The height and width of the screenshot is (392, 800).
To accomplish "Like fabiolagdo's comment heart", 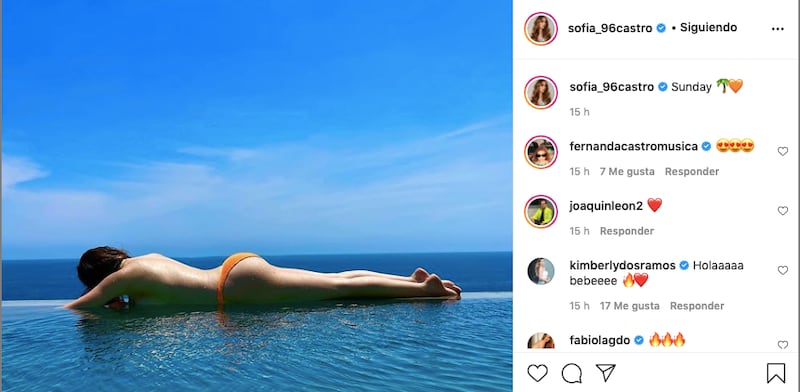I will pyautogui.click(x=783, y=345).
